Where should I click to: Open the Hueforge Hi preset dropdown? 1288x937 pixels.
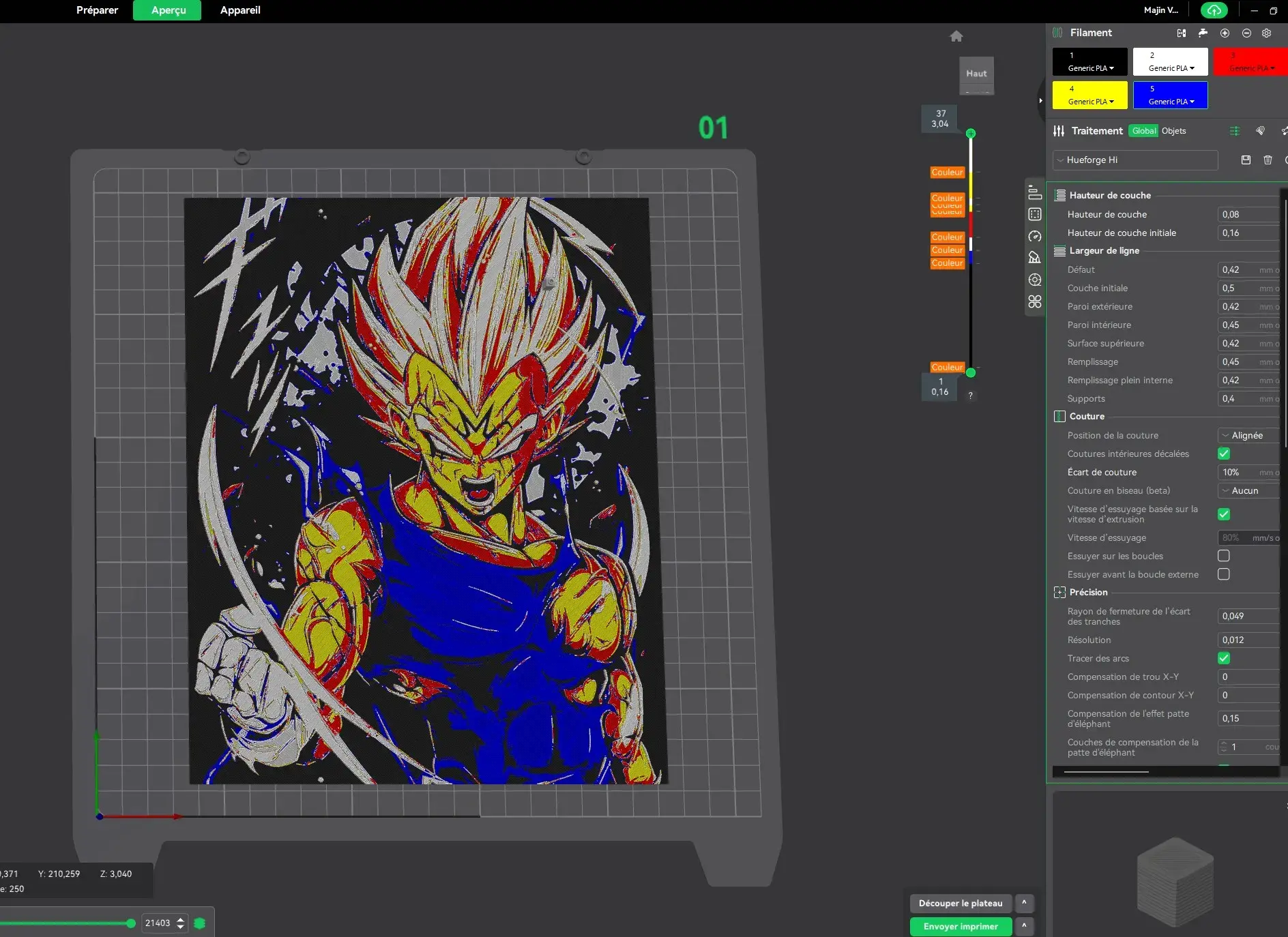pos(1135,160)
